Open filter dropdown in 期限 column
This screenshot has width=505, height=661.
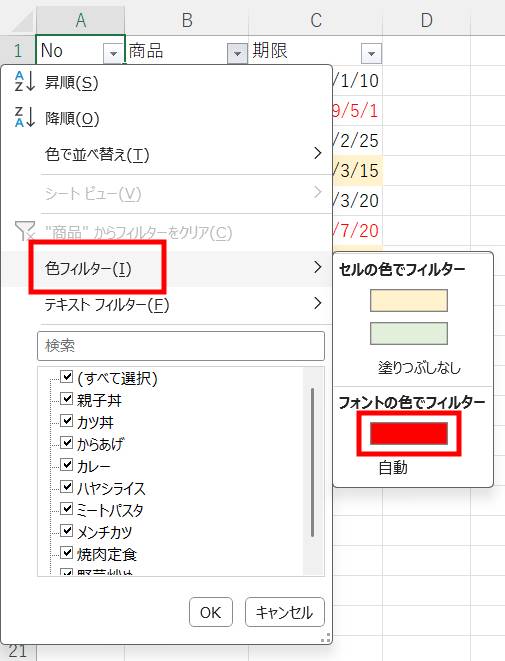pos(371,54)
